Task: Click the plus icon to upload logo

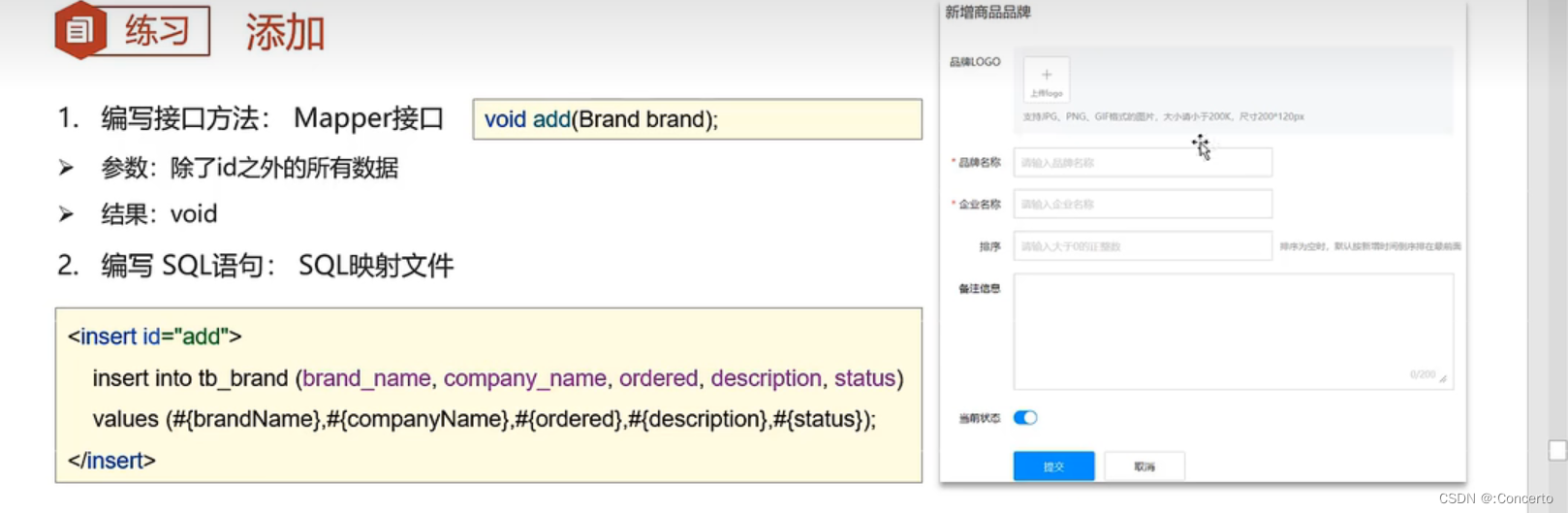Action: pos(1046,76)
